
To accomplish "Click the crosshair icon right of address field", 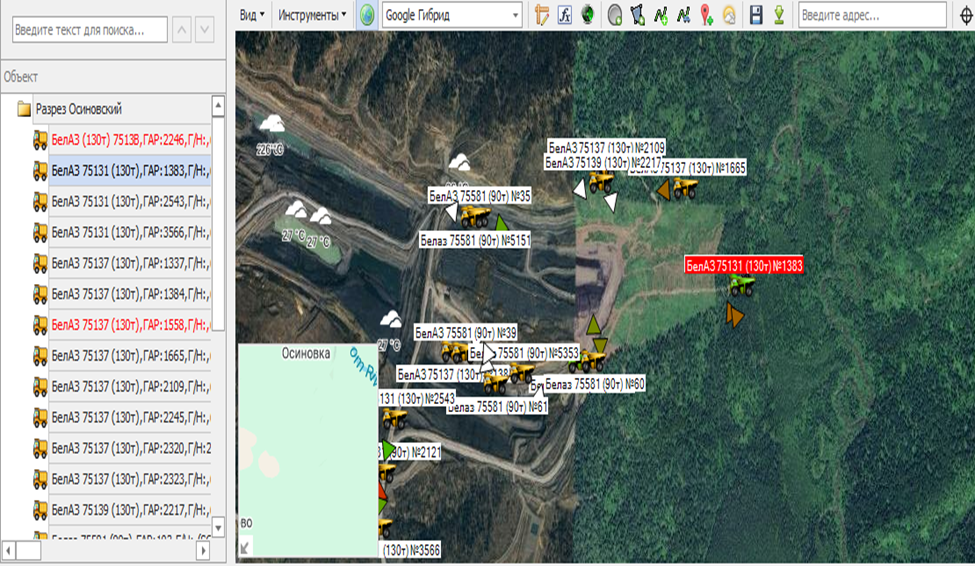I will click(x=965, y=15).
